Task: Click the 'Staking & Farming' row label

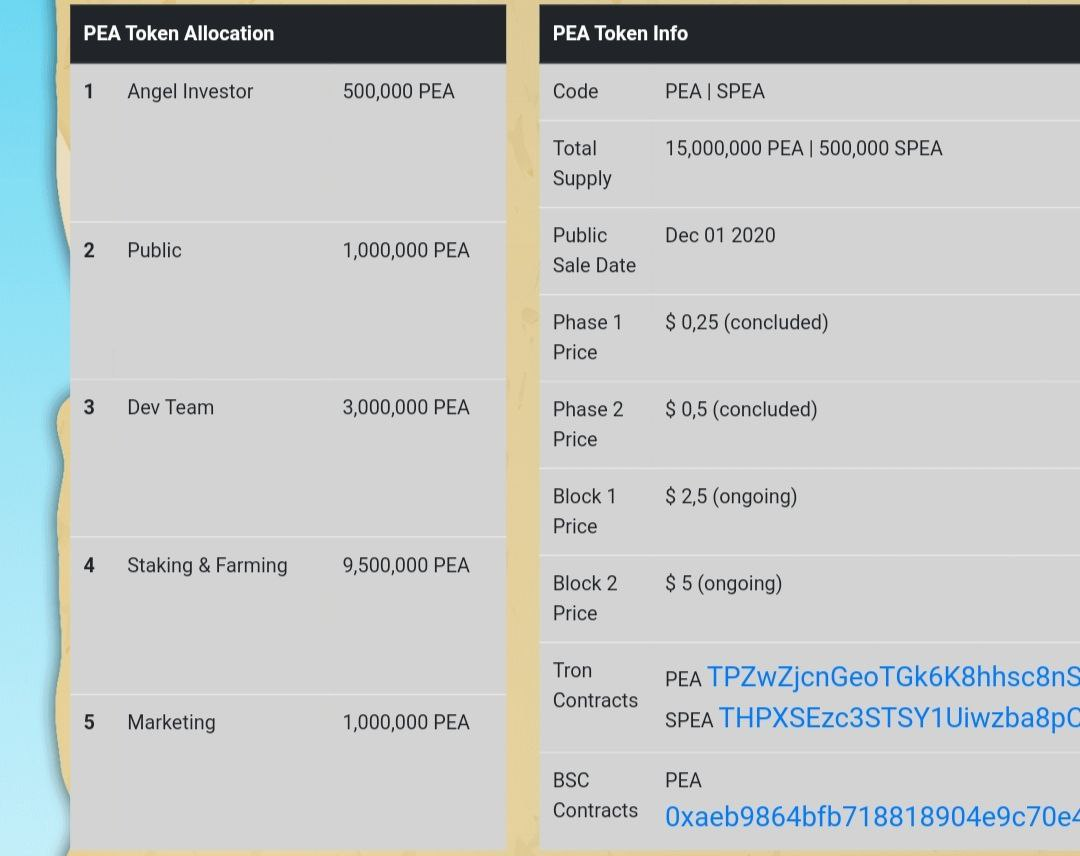Action: click(207, 565)
